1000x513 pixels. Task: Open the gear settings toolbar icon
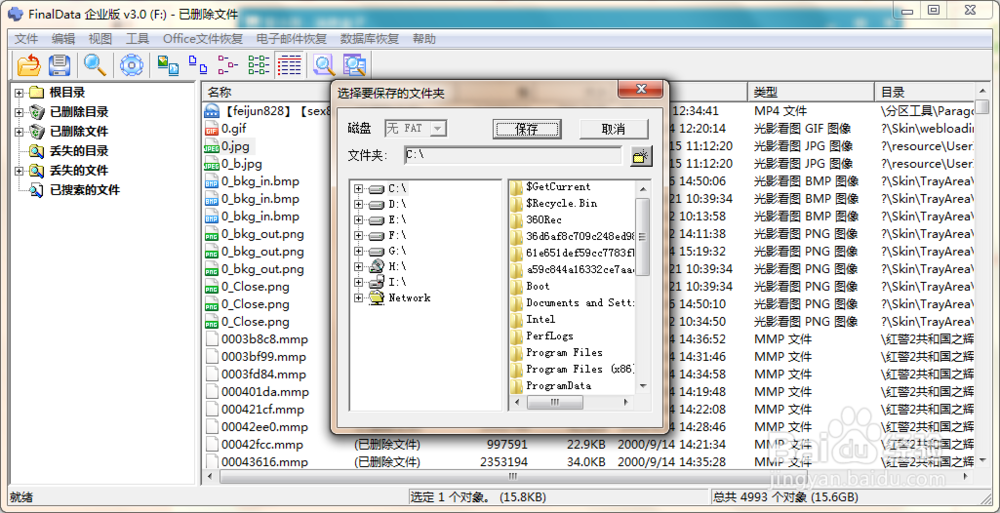(x=132, y=65)
